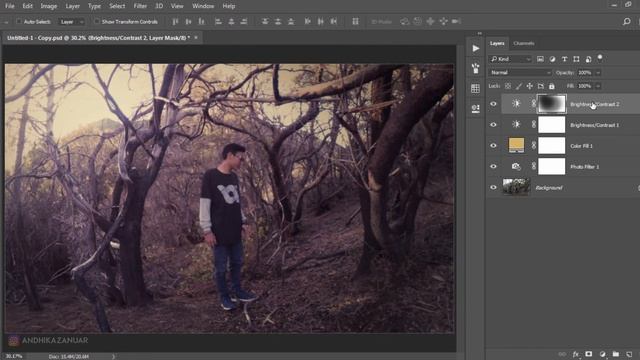This screenshot has width=640, height=360.
Task: Click the search magnifier in options bar
Action: pos(627,21)
